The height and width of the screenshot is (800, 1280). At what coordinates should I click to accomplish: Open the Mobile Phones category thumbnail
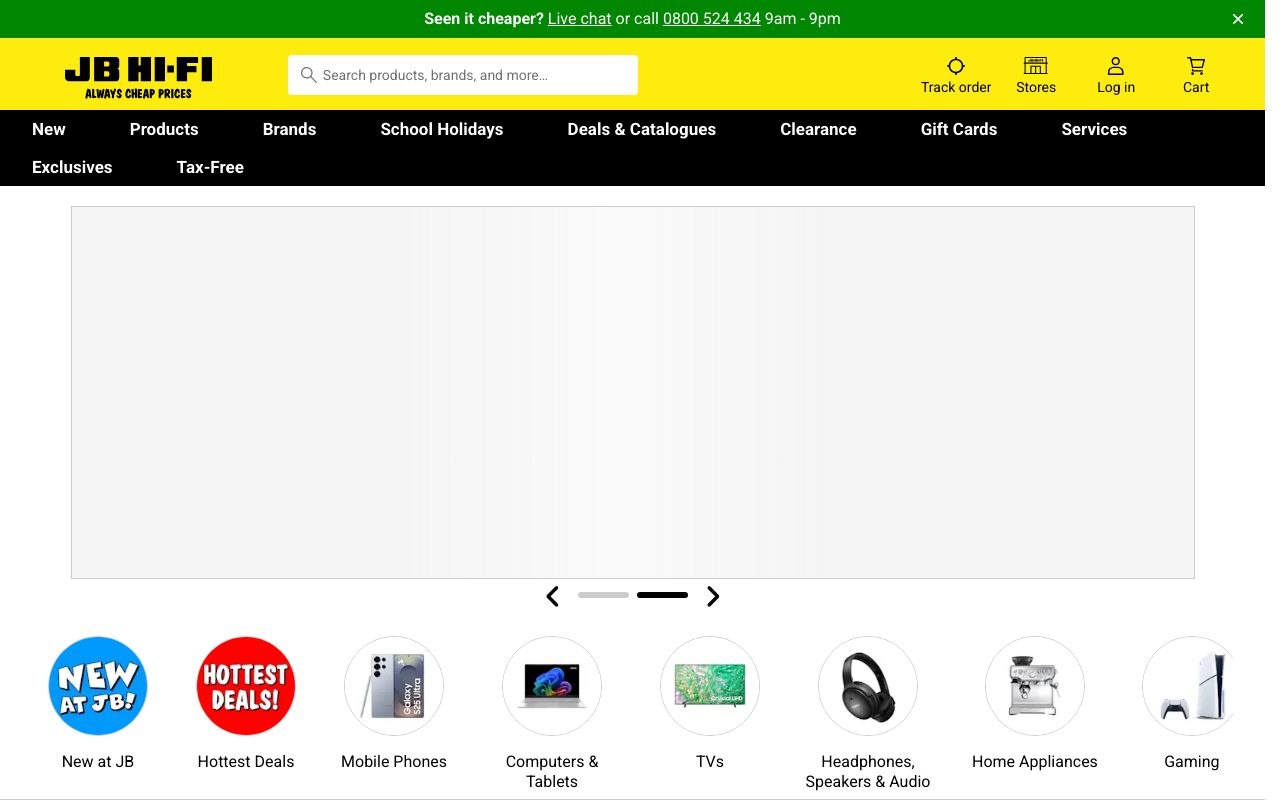(394, 686)
